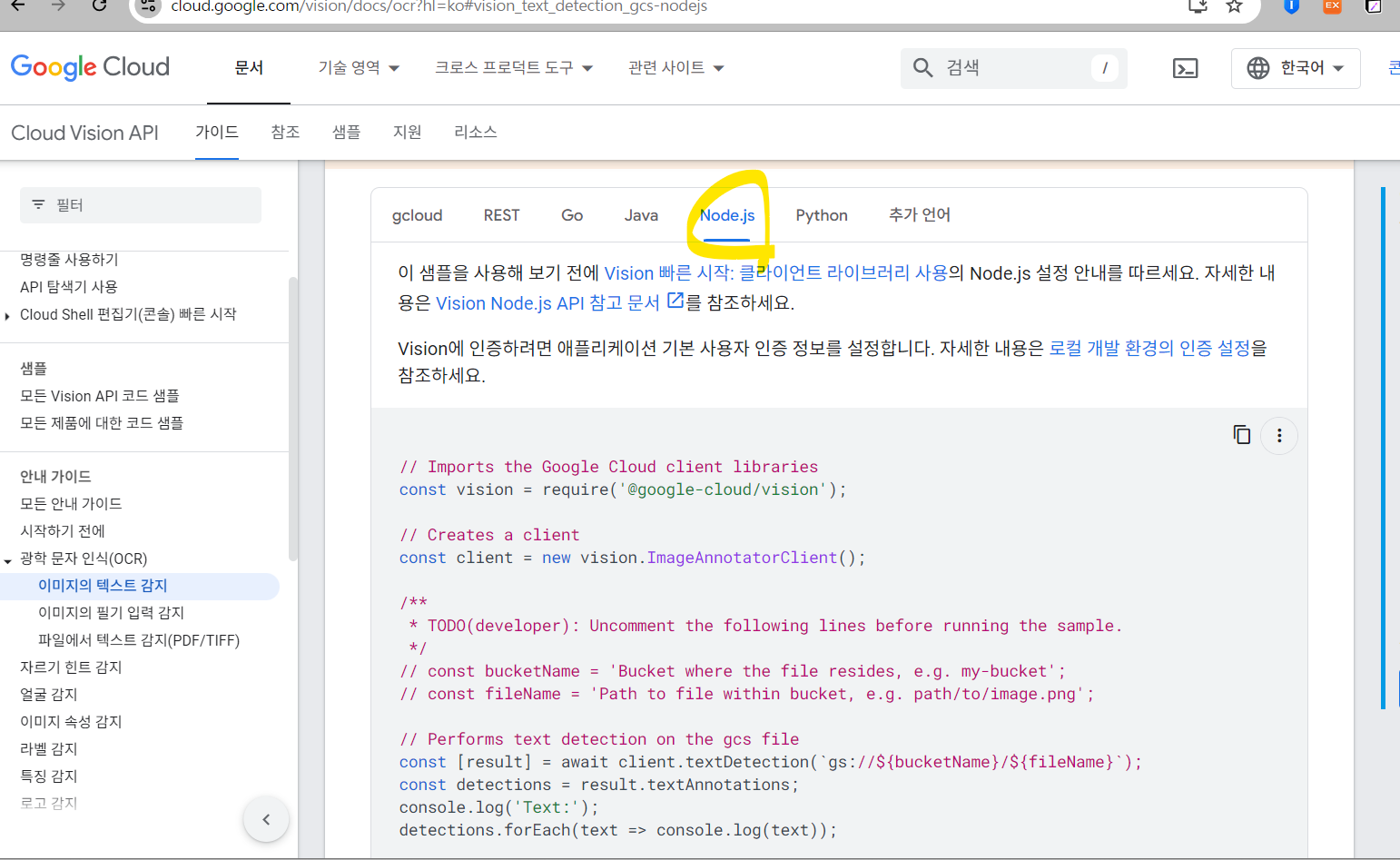The height and width of the screenshot is (860, 1400).
Task: Click the browser reload button
Action: tap(100, 6)
